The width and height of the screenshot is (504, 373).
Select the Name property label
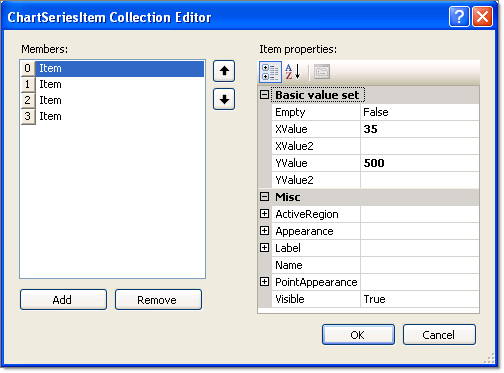pyautogui.click(x=289, y=265)
